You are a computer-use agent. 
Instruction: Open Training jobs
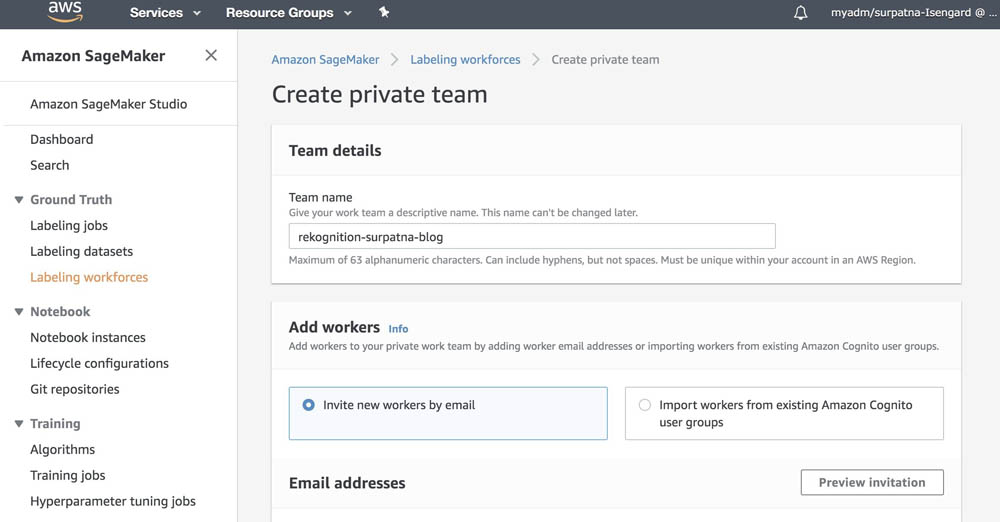coord(68,475)
